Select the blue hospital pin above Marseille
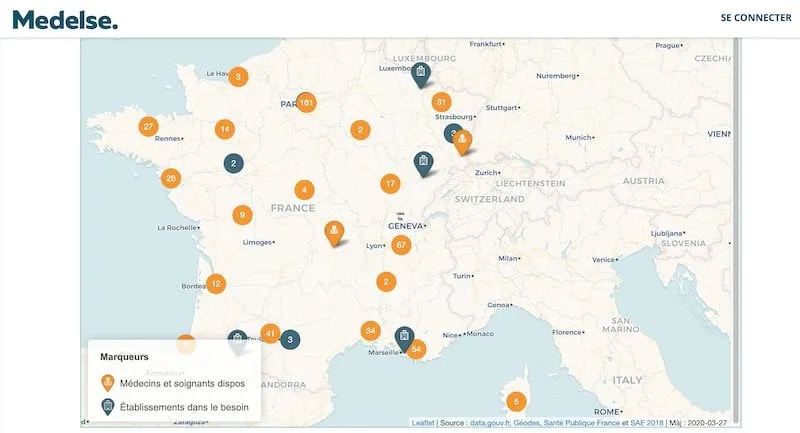 pos(404,337)
